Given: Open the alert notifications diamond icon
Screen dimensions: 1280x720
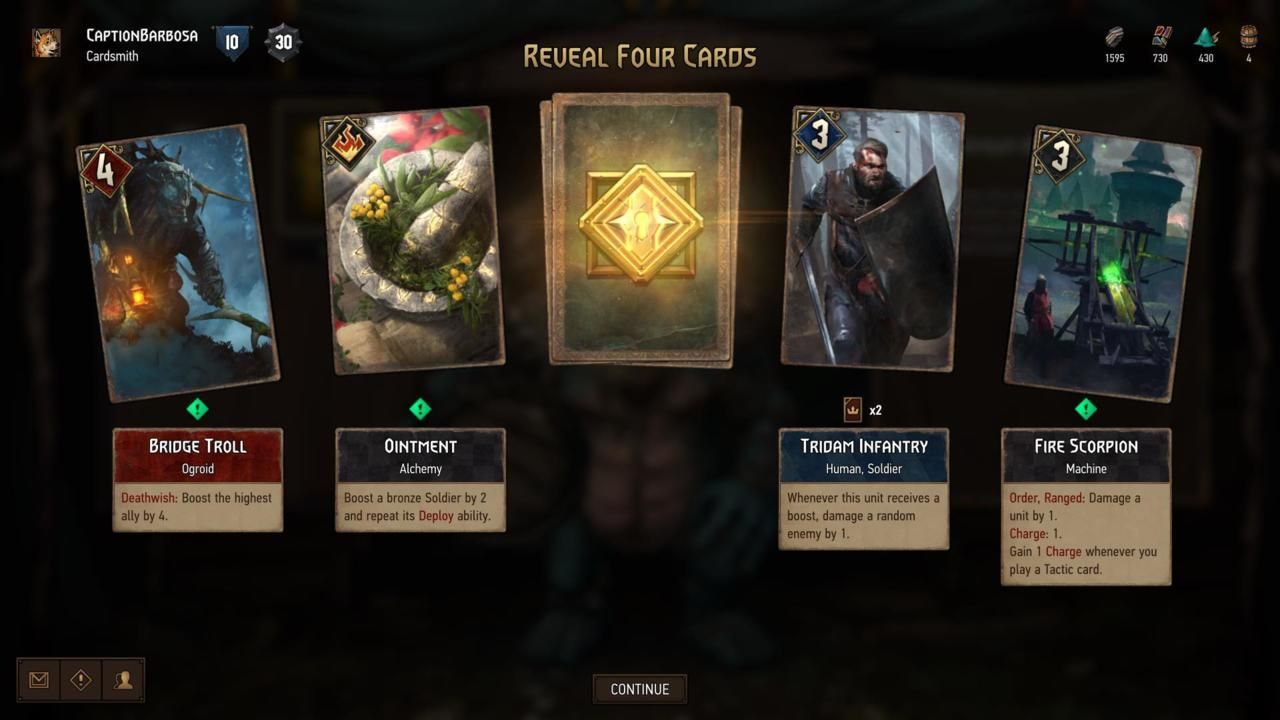Looking at the screenshot, I should click(81, 680).
